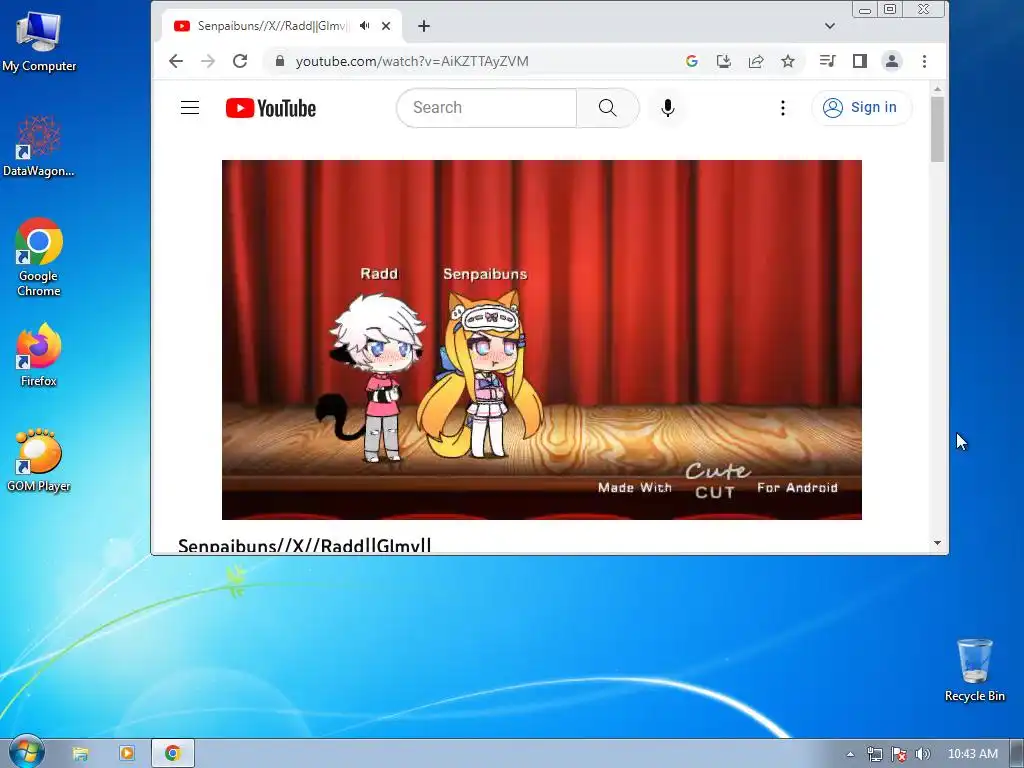Select GOM Player desktop shortcut
This screenshot has height=768, width=1024.
[39, 460]
